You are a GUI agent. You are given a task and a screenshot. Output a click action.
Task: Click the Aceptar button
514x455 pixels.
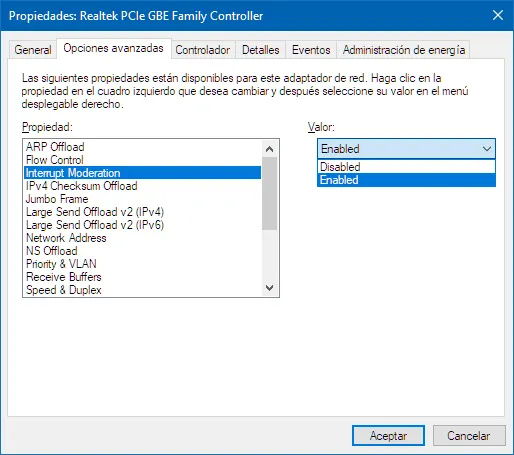388,436
